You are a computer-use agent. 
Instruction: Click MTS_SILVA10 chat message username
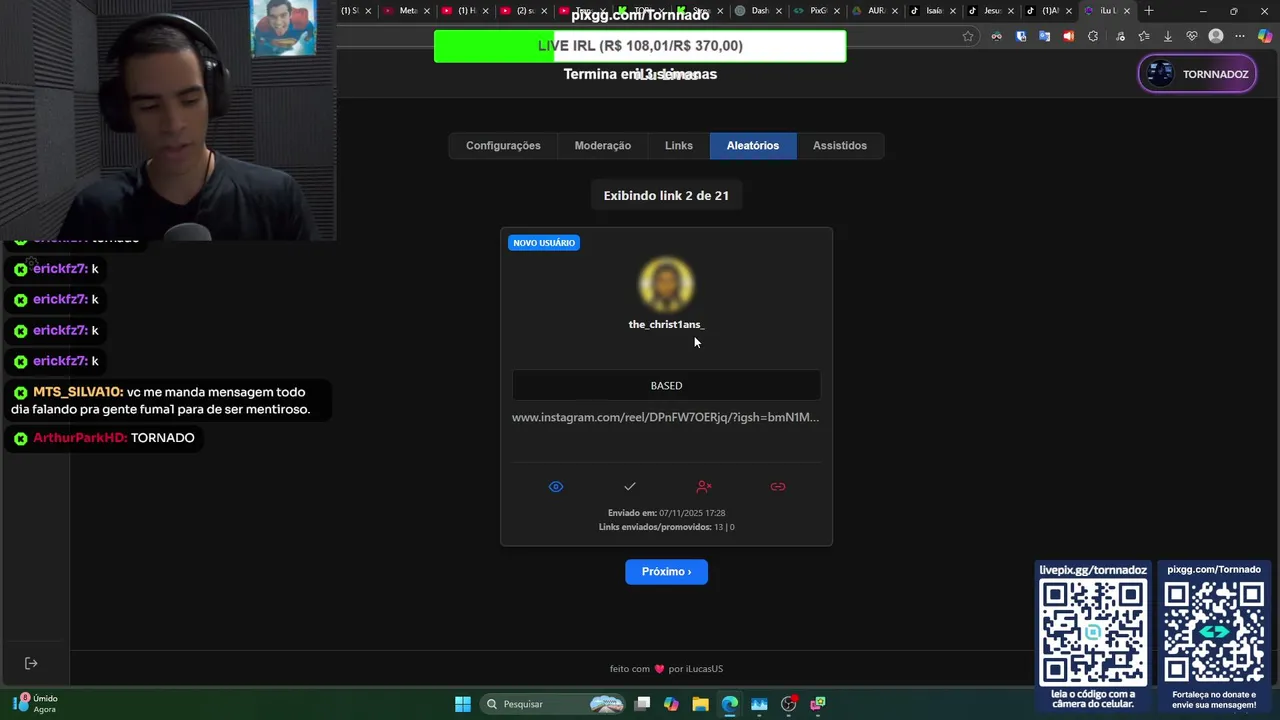(78, 393)
